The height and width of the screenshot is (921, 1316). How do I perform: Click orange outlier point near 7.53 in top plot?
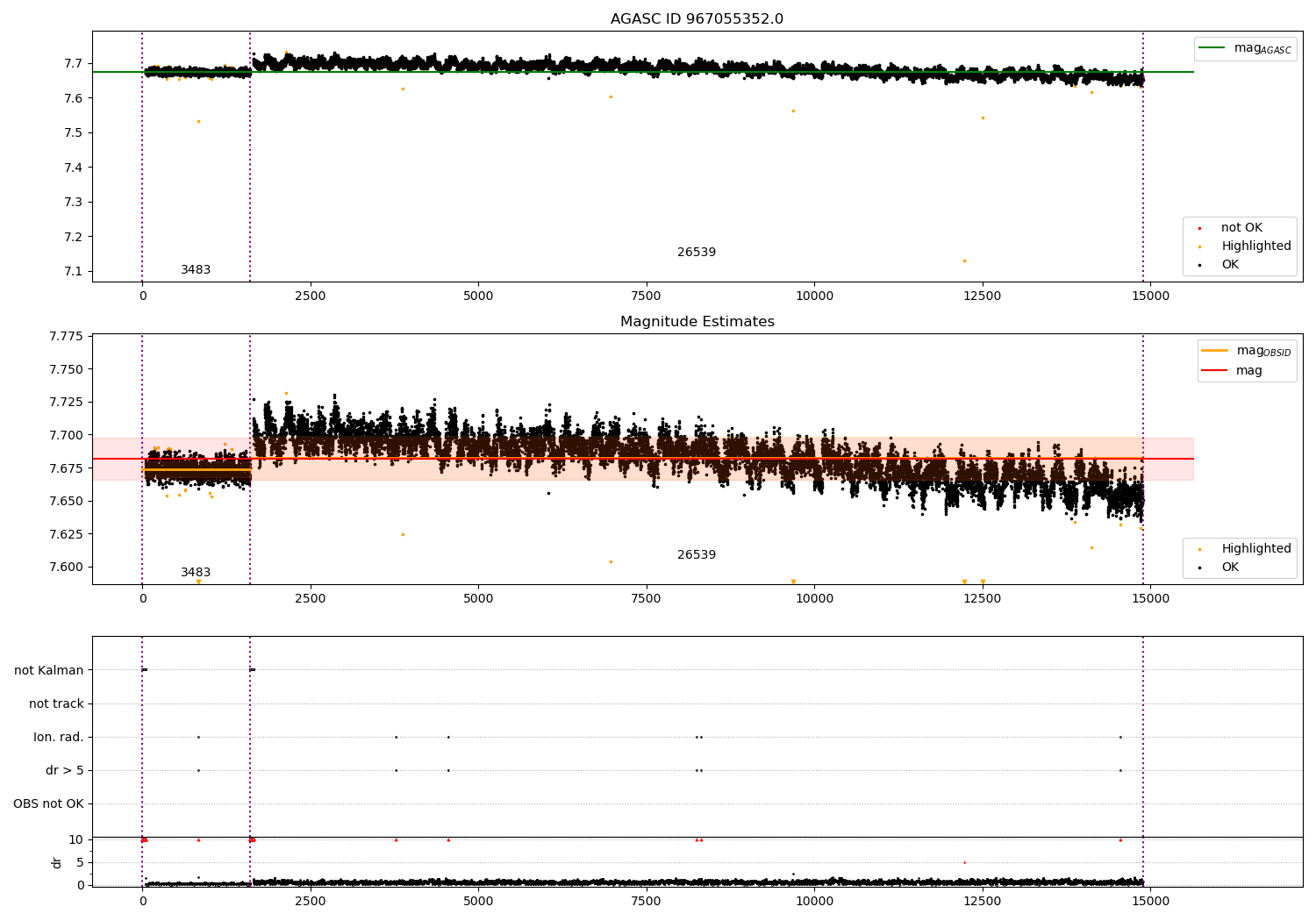pyautogui.click(x=198, y=121)
